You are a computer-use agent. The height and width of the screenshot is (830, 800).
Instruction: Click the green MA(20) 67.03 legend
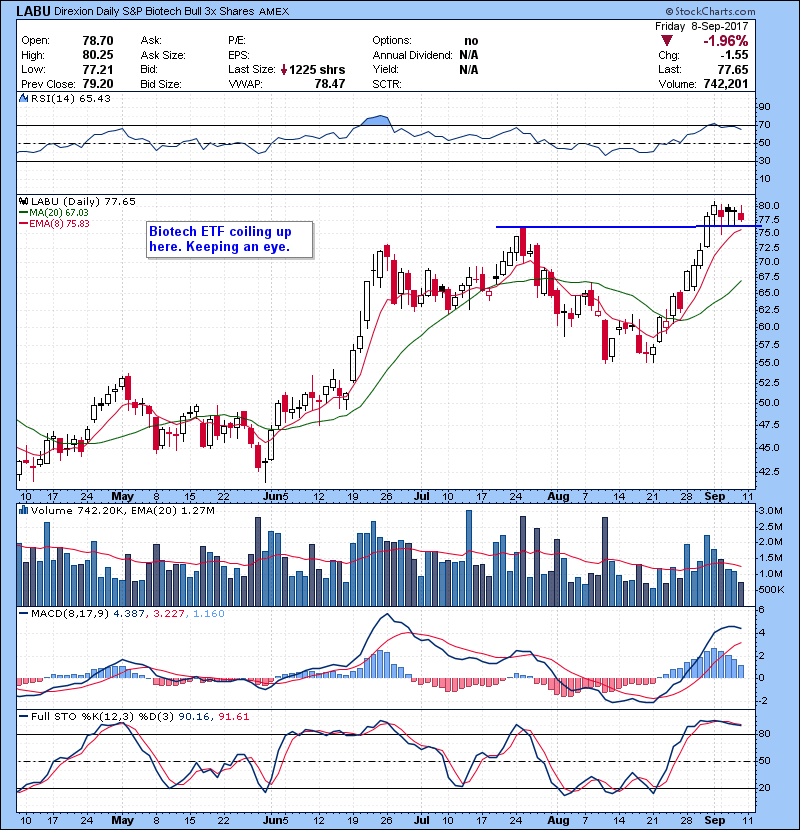coord(54,212)
